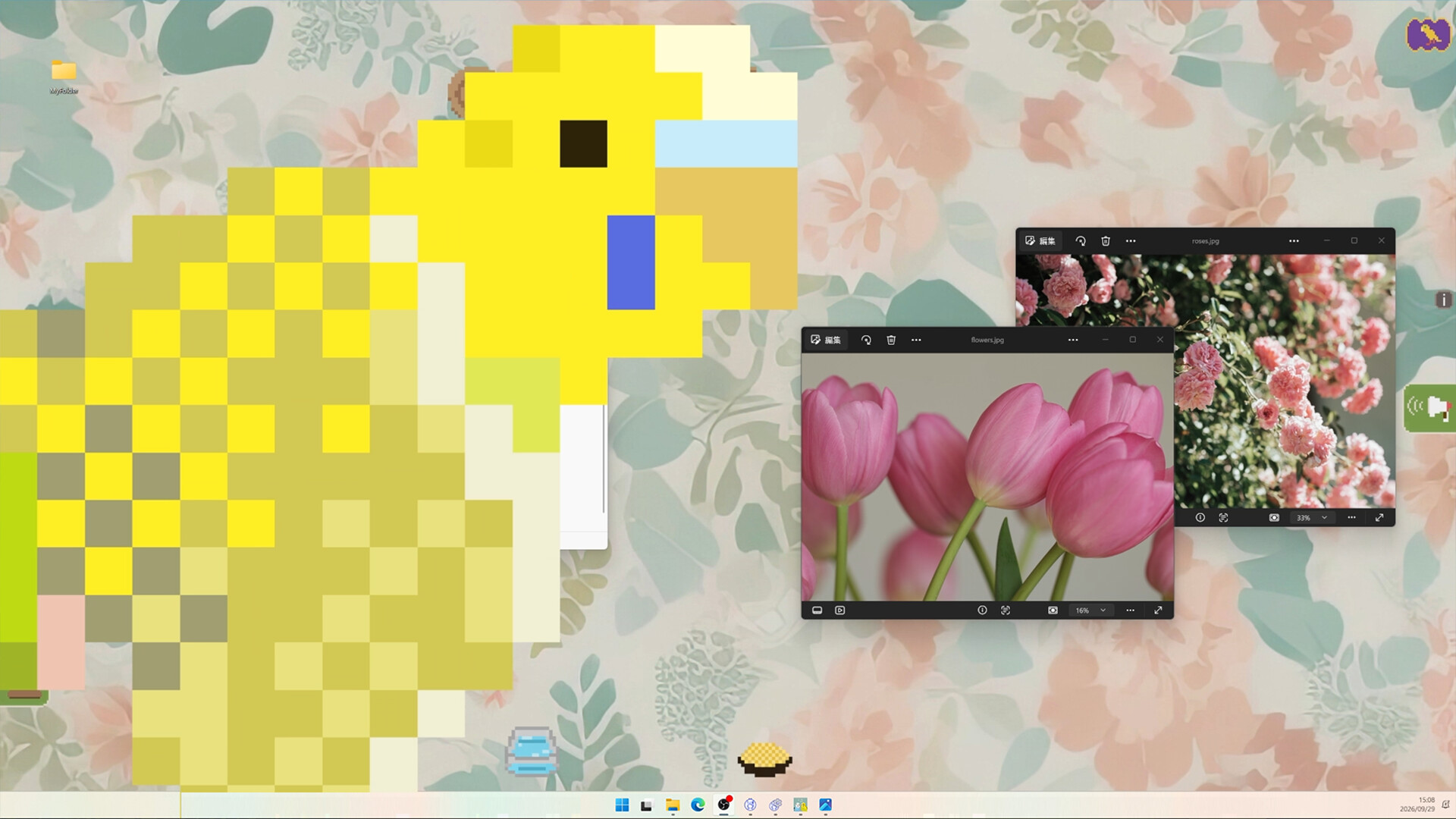Click the flowers.jpg file name in title bar
Image resolution: width=1456 pixels, height=819 pixels.
coord(987,340)
